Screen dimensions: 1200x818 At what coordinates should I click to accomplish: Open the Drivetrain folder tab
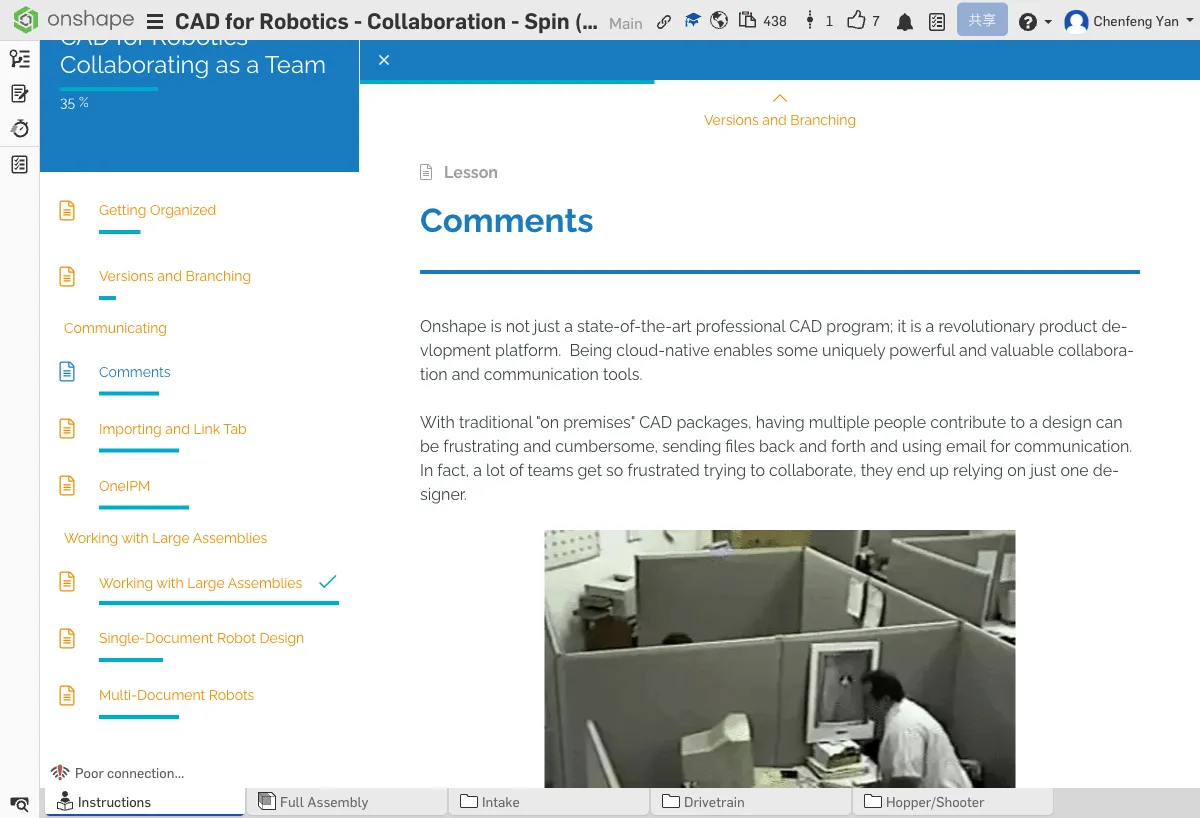tap(714, 802)
